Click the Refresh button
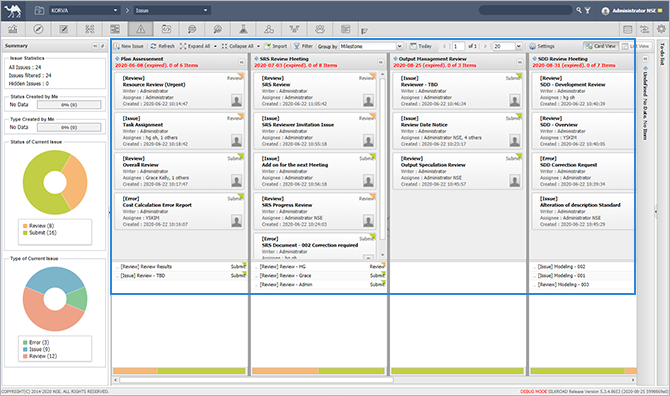The height and width of the screenshot is (396, 670). pos(162,46)
